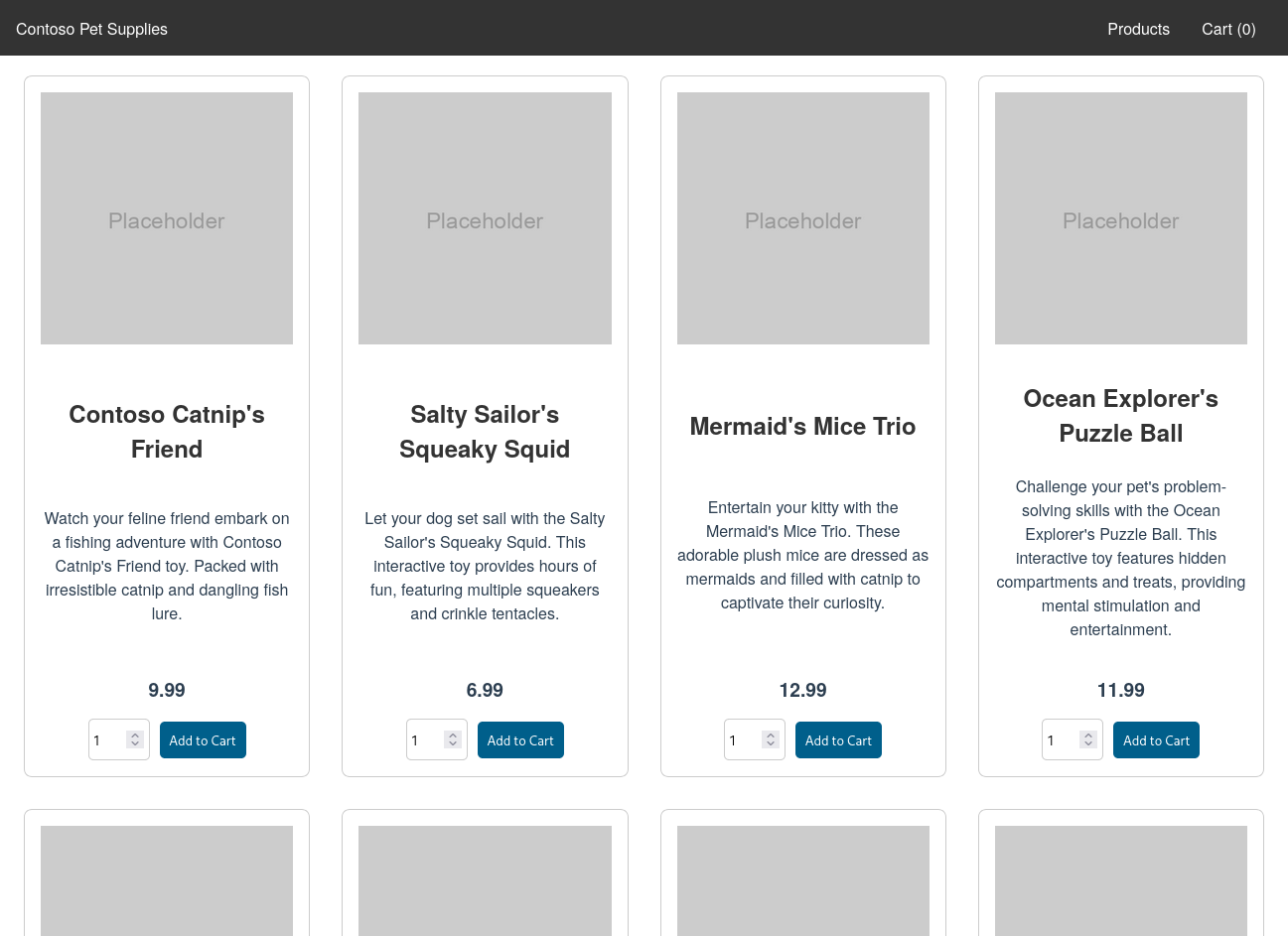Screen dimensions: 1288x936
Task: Add Salty Sailor's Squeaky Squid to cart
Action: 520,739
